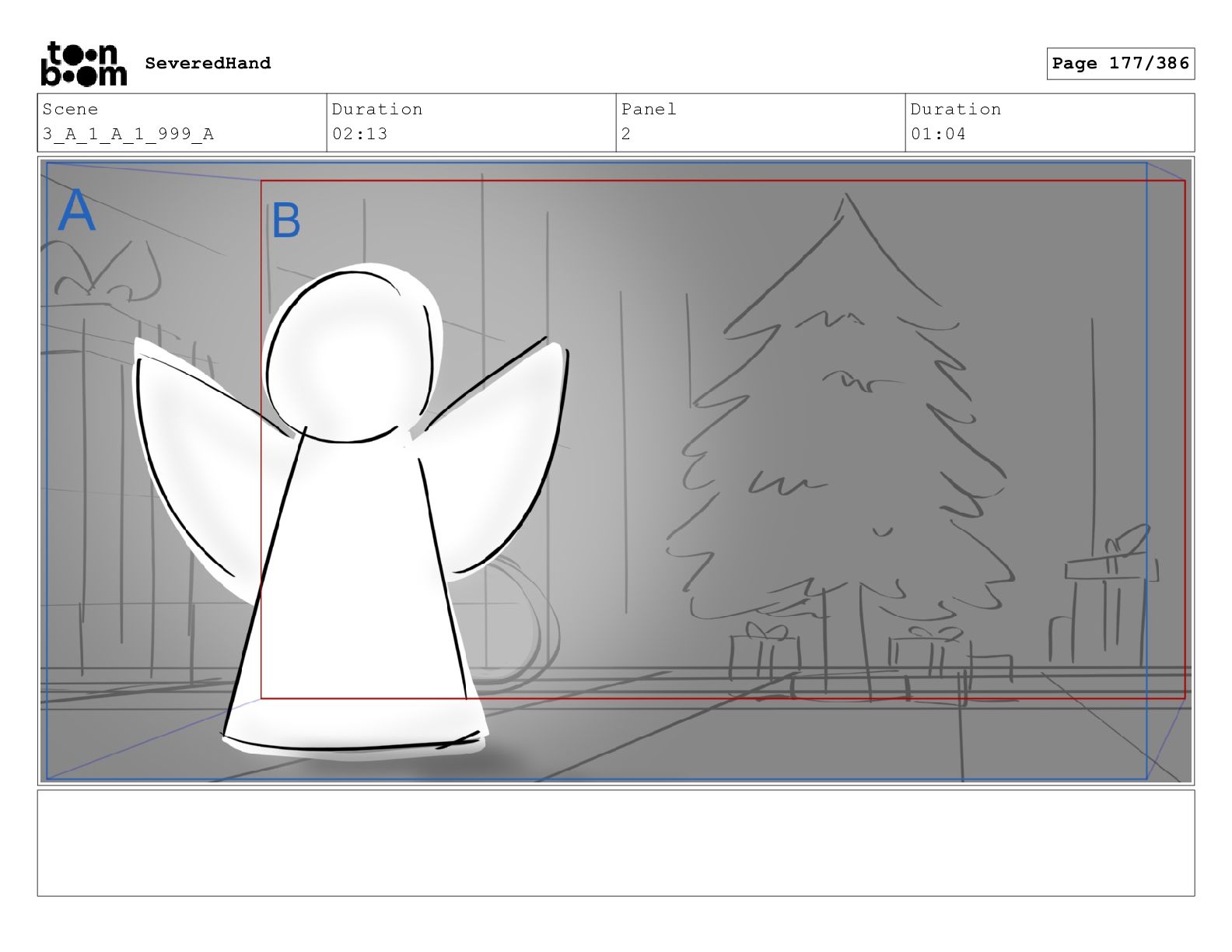
Task: Select scene name 3_A_1_A_1_999_A
Action: pyautogui.click(x=128, y=134)
